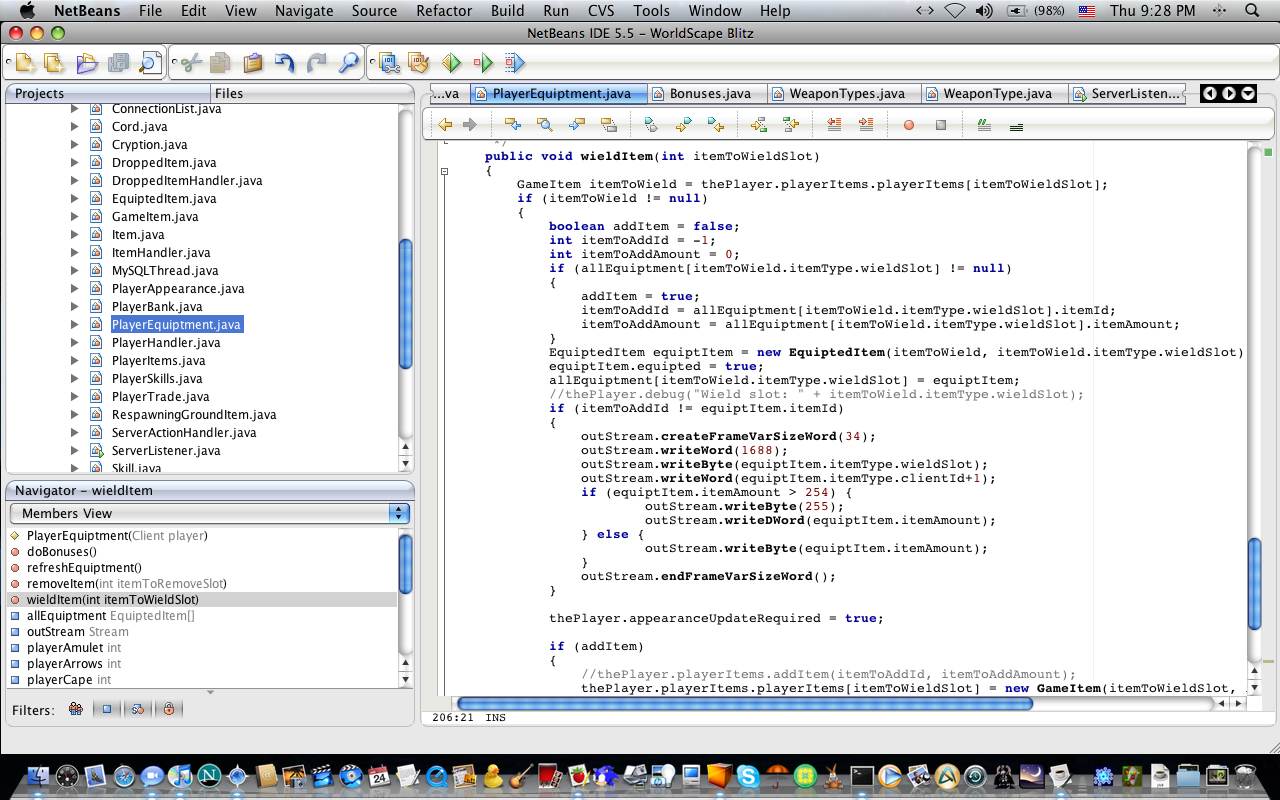Screen dimensions: 1280x800
Task: Switch to the WeaponType.java tab
Action: click(x=996, y=94)
